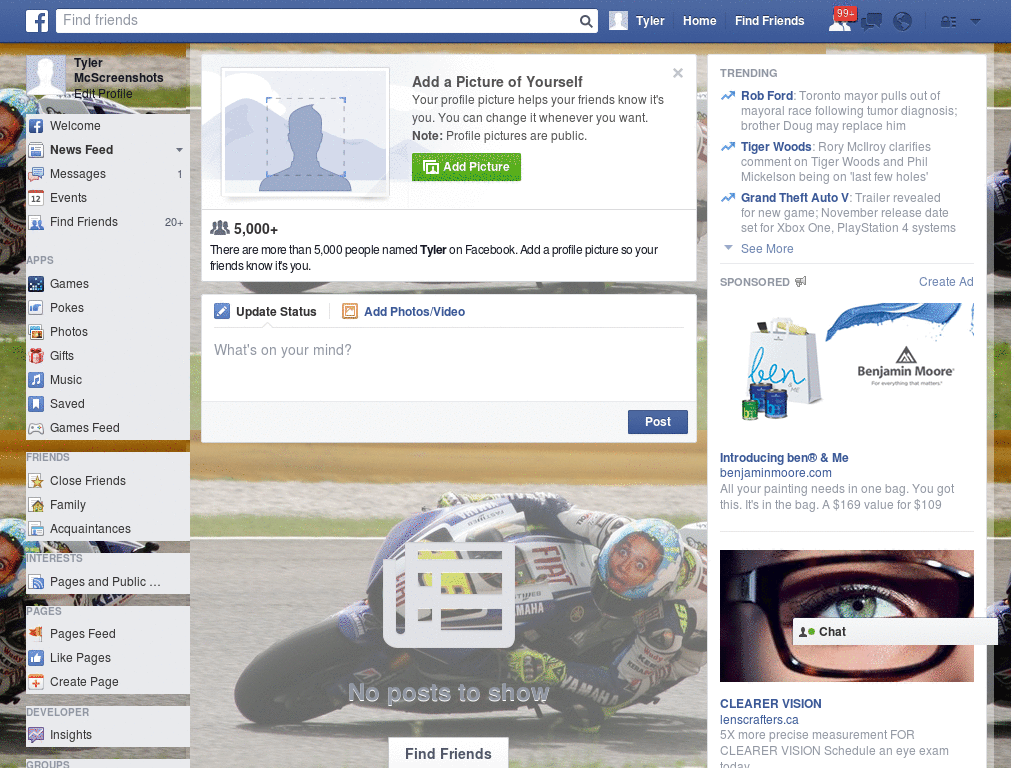Click the LensCrafters eye ad image

[846, 616]
